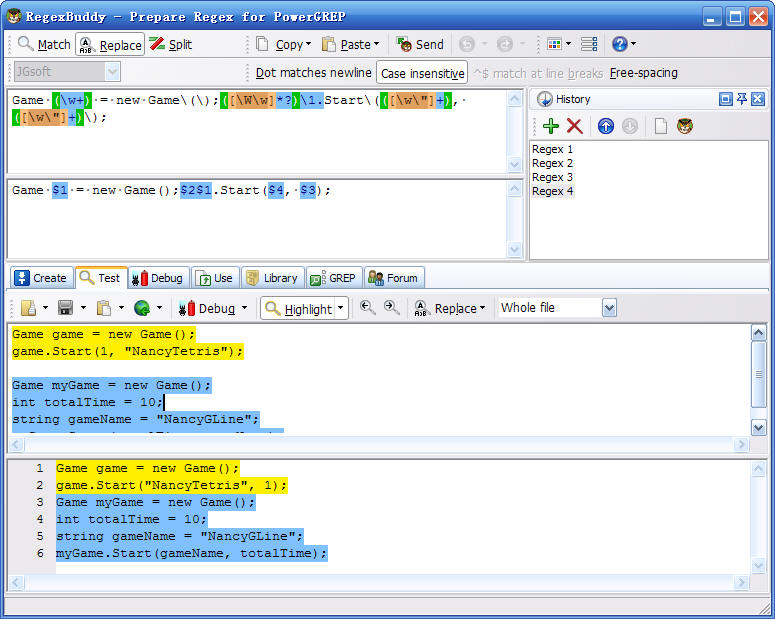Click the RegexBuddy owl icon in History
The image size is (775, 619).
click(685, 126)
